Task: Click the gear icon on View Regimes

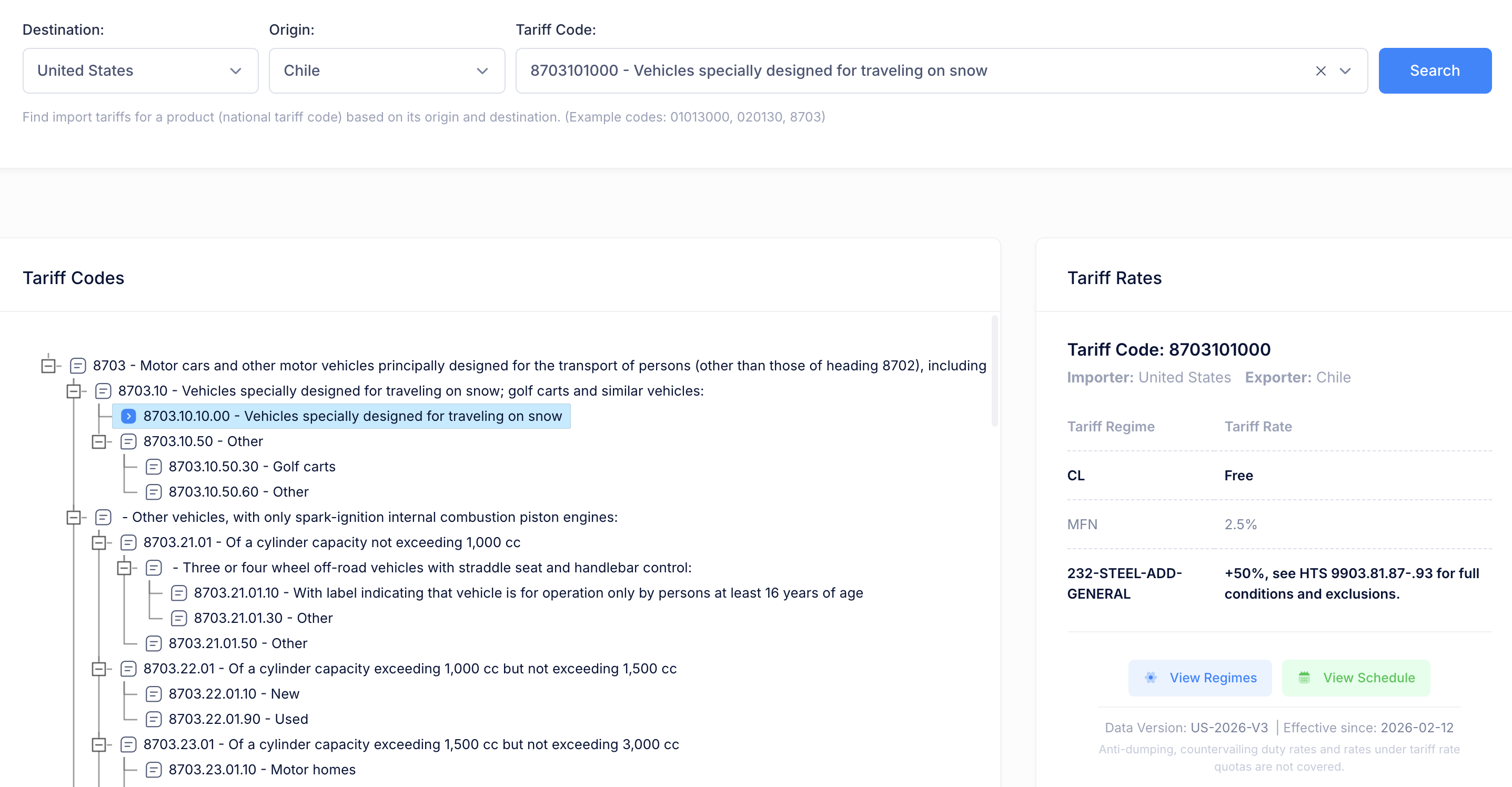Action: click(1151, 678)
